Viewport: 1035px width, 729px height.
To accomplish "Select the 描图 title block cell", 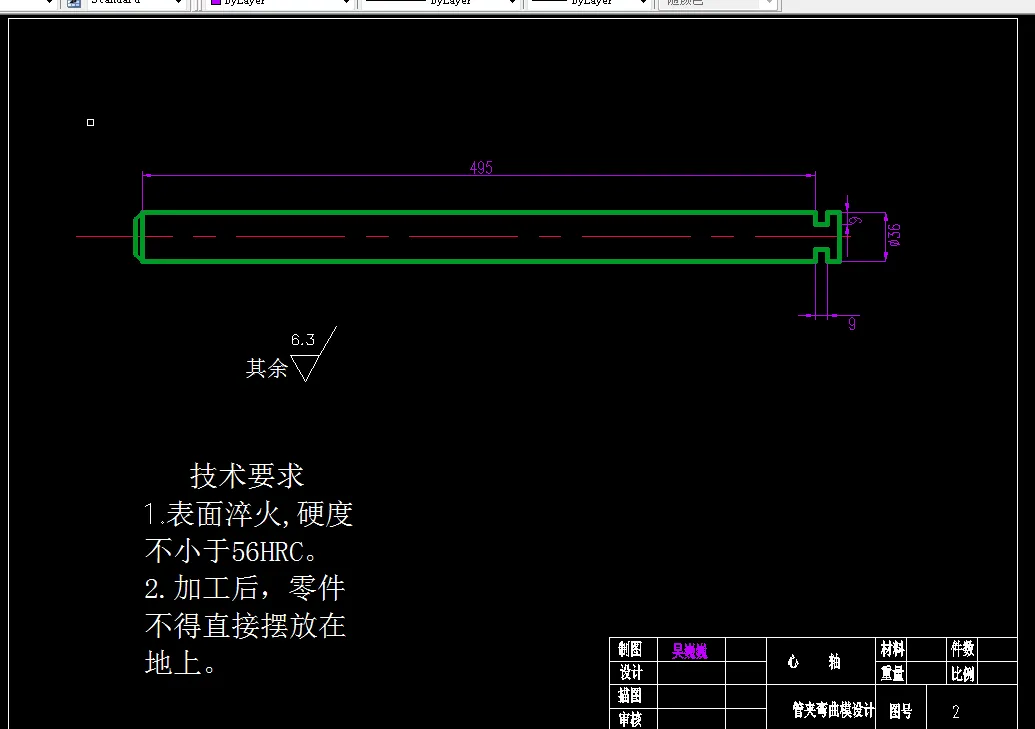I will [x=633, y=695].
